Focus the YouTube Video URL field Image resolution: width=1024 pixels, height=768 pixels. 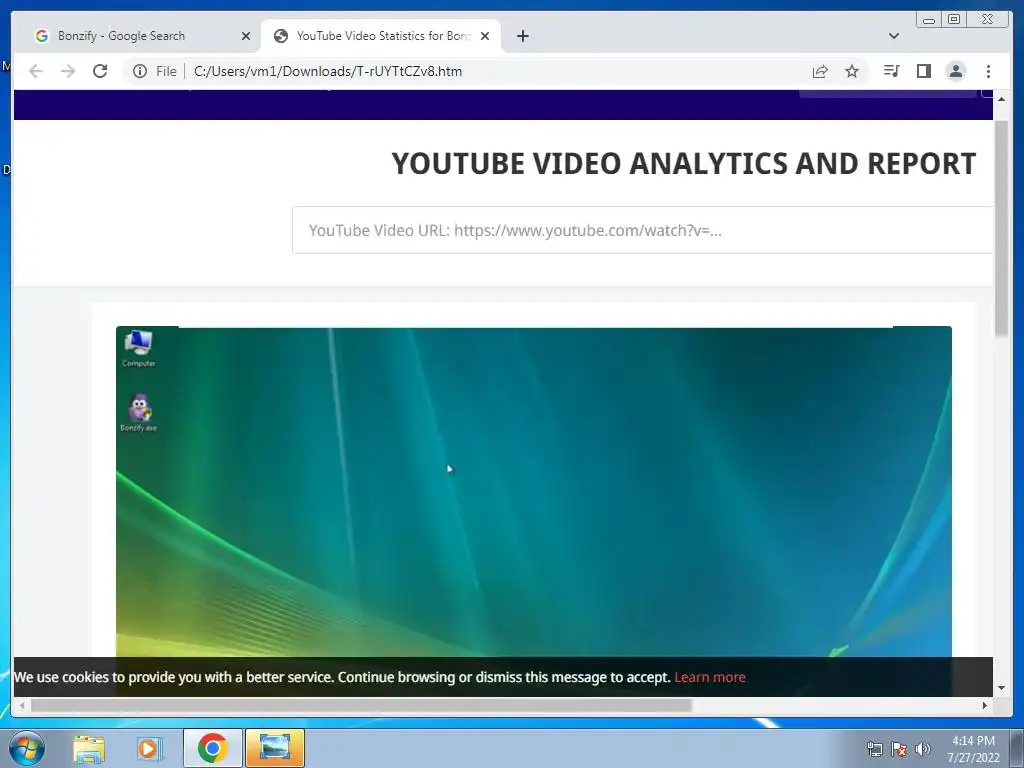point(643,230)
